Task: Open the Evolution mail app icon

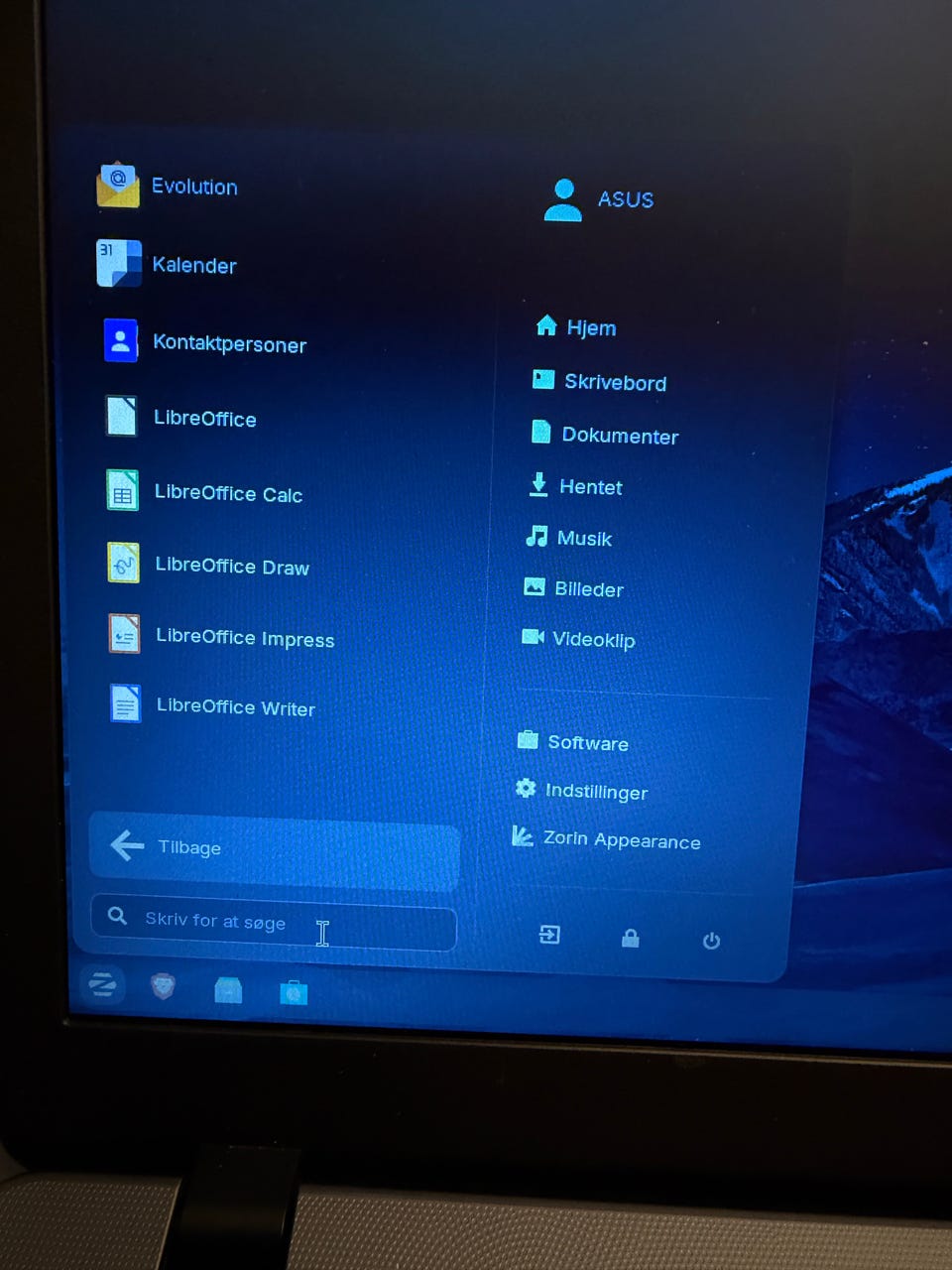Action: pyautogui.click(x=118, y=185)
